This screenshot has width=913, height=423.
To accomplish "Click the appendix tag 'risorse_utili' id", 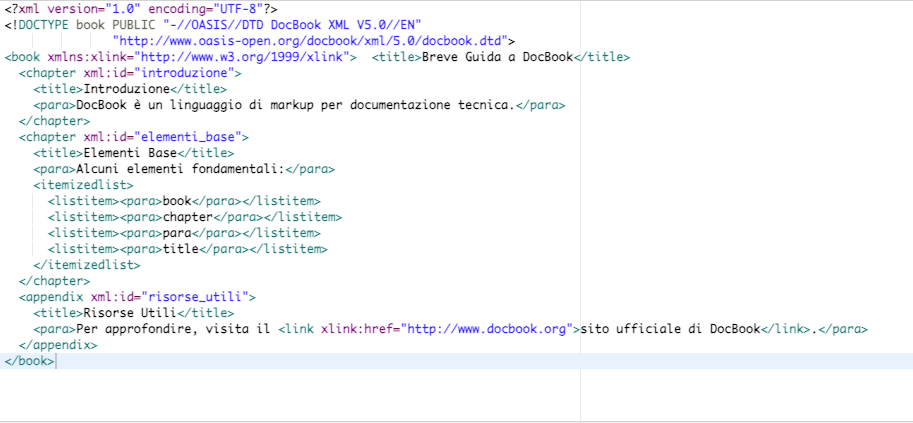I will point(199,297).
